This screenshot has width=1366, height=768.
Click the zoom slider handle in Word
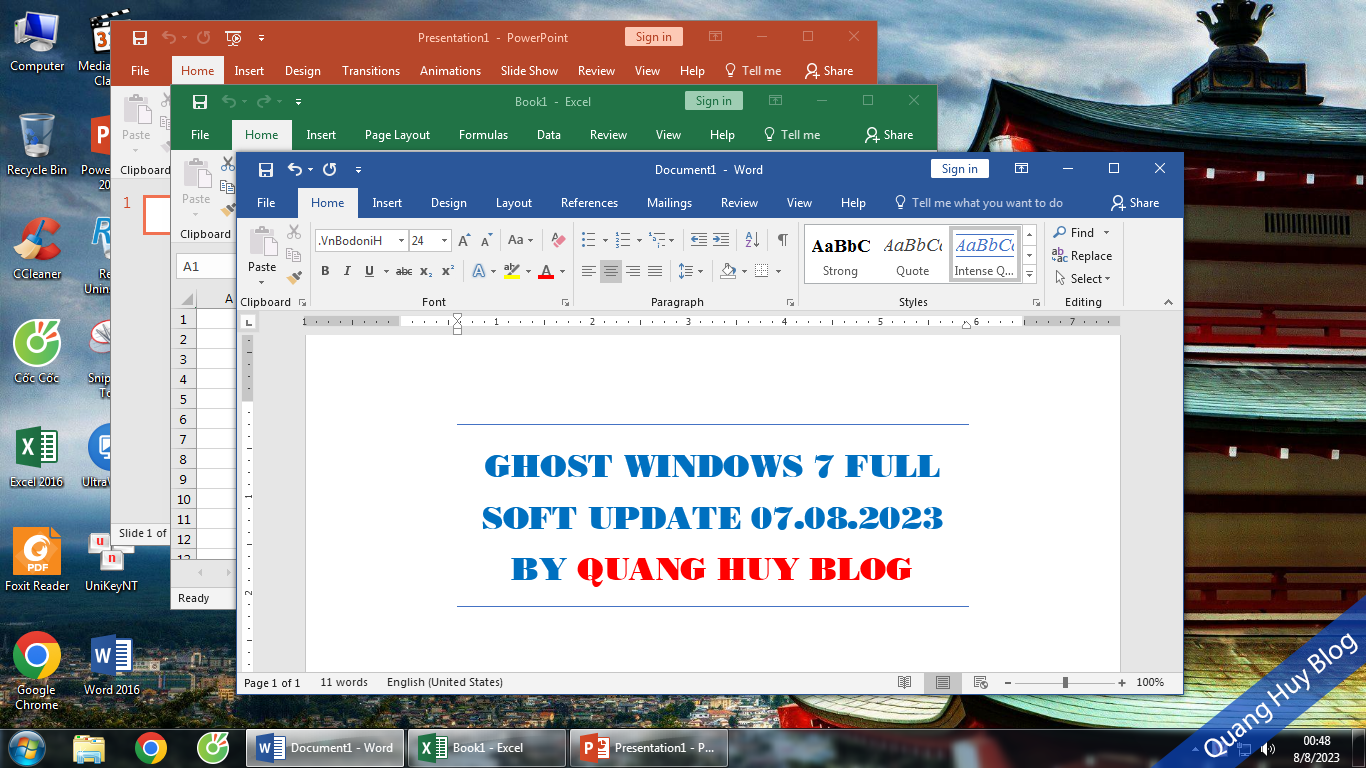[x=1066, y=682]
